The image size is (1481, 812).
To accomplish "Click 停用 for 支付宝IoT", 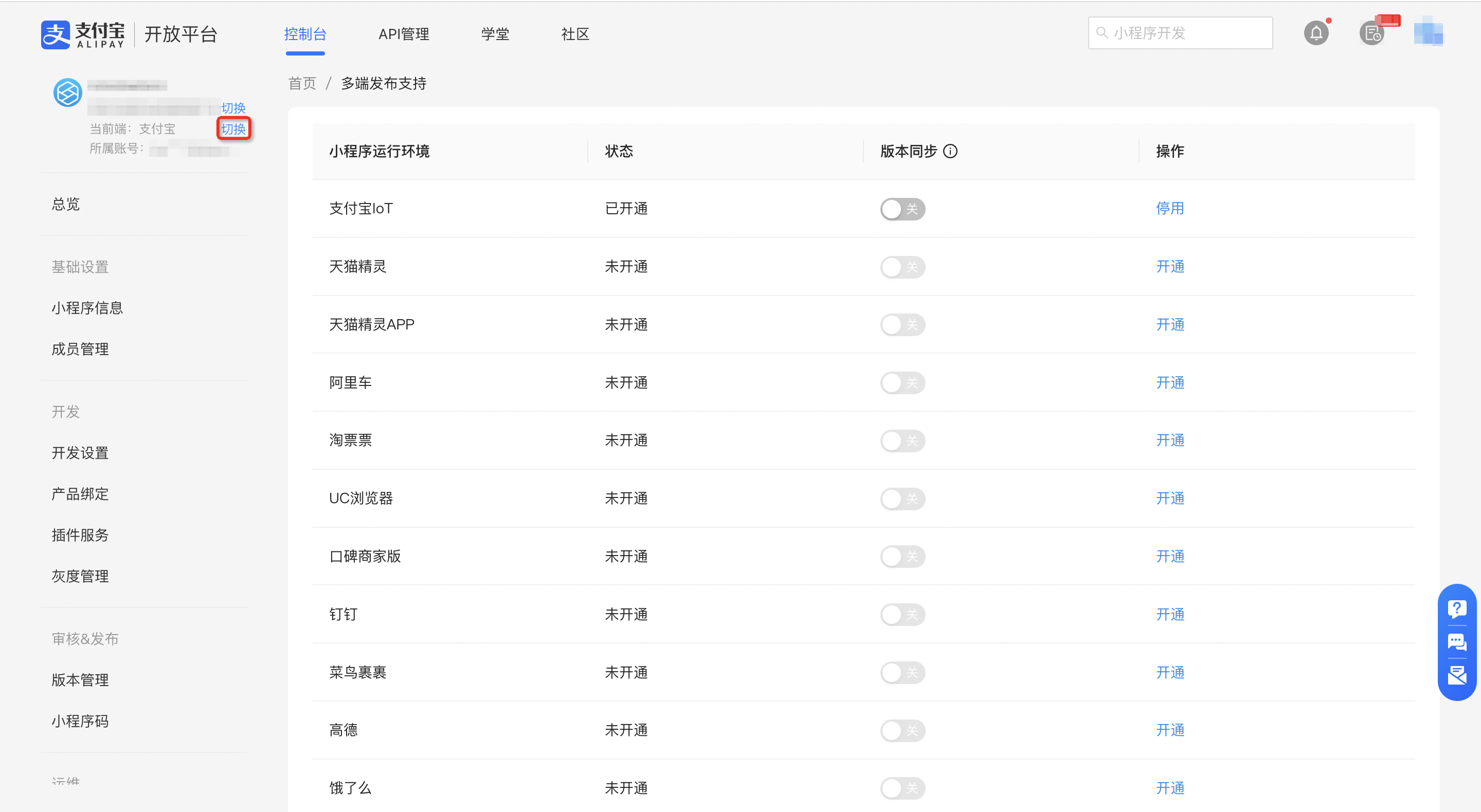I will [x=1169, y=209].
